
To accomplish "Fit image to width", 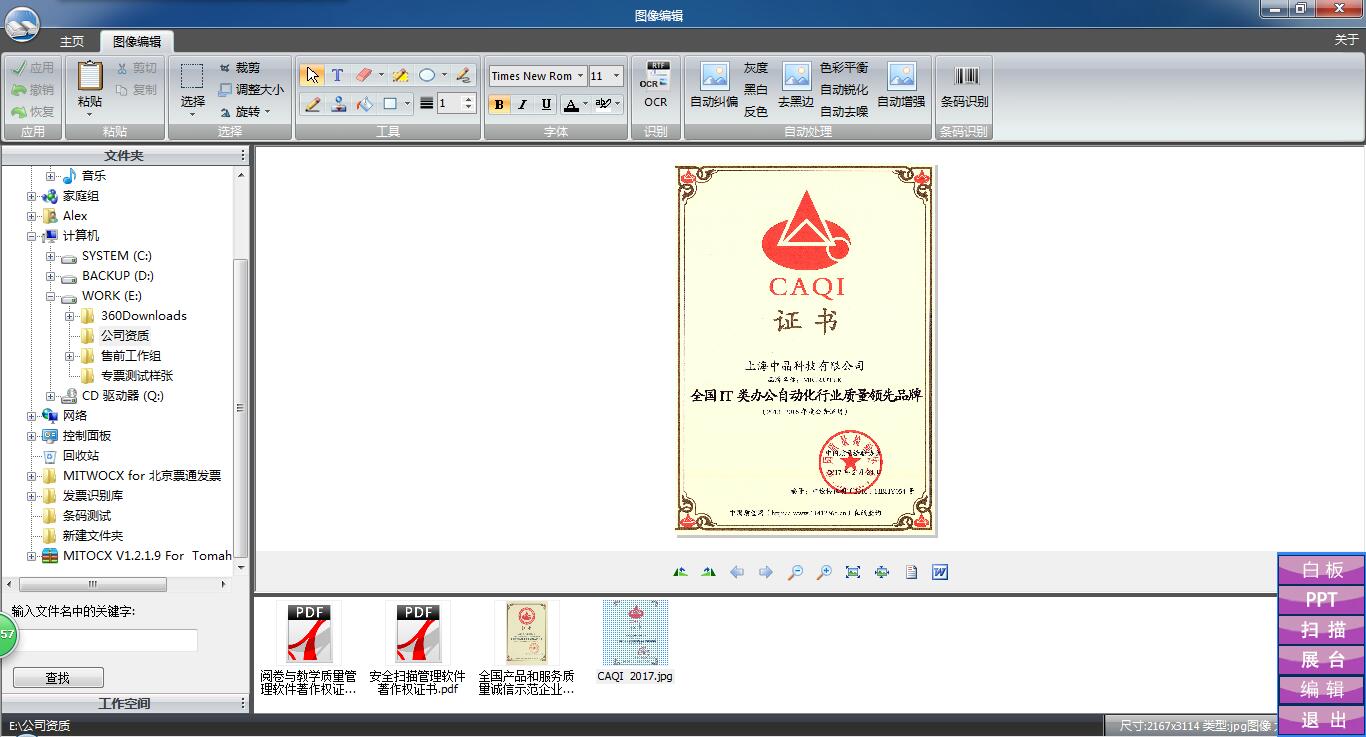I will tap(882, 572).
